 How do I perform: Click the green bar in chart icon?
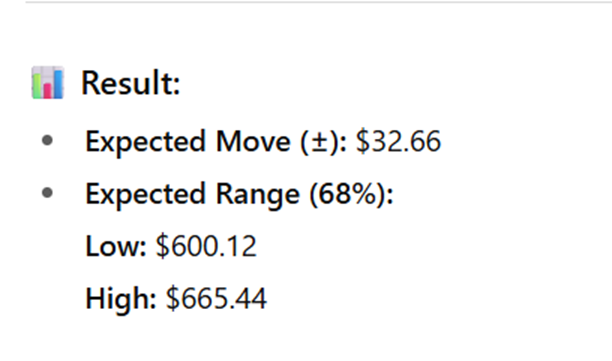37,86
